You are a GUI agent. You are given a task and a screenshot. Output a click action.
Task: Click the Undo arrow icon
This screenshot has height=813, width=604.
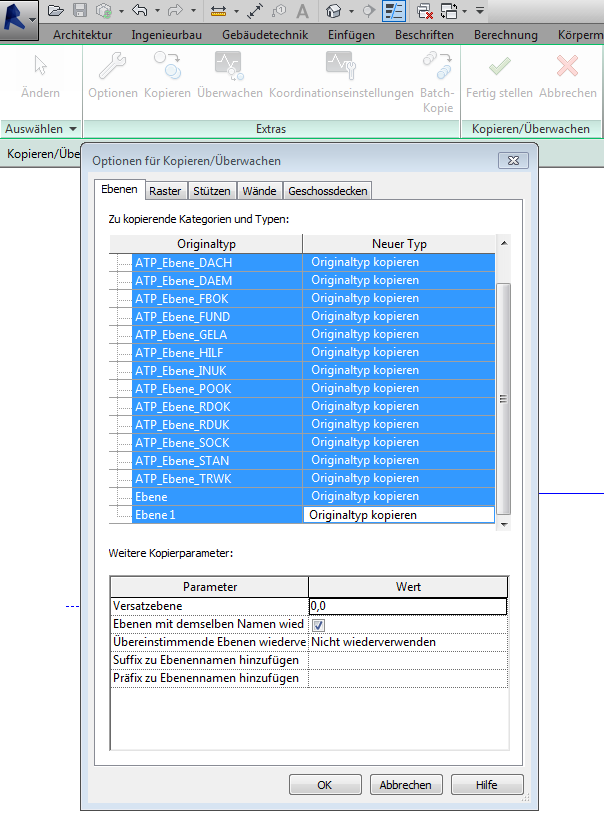click(x=139, y=11)
